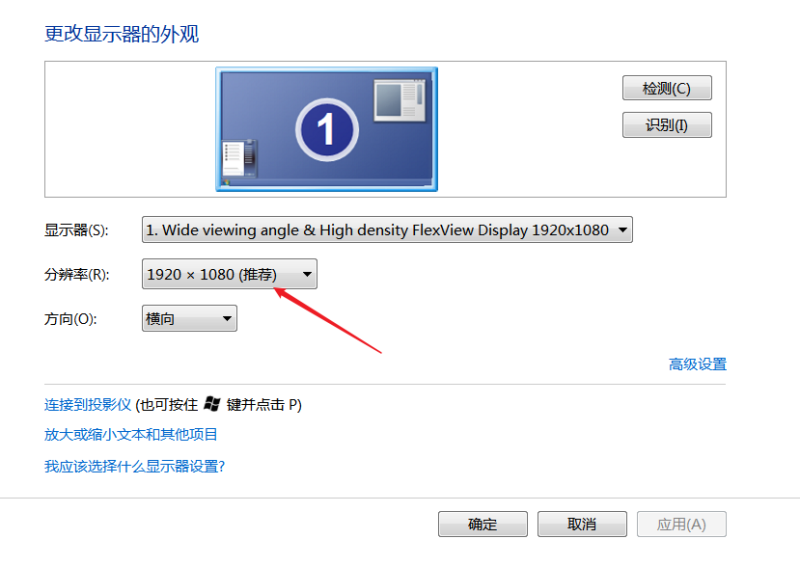Expand the display dropdown arrow
800x566 pixels.
pos(622,230)
